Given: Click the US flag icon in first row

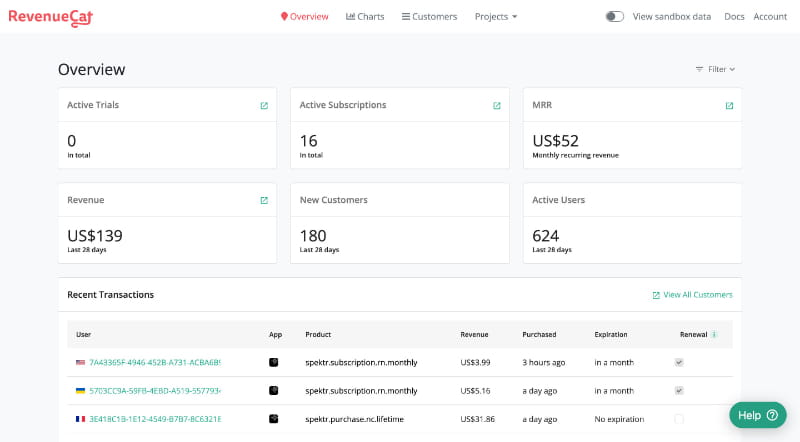Looking at the screenshot, I should click(x=81, y=362).
